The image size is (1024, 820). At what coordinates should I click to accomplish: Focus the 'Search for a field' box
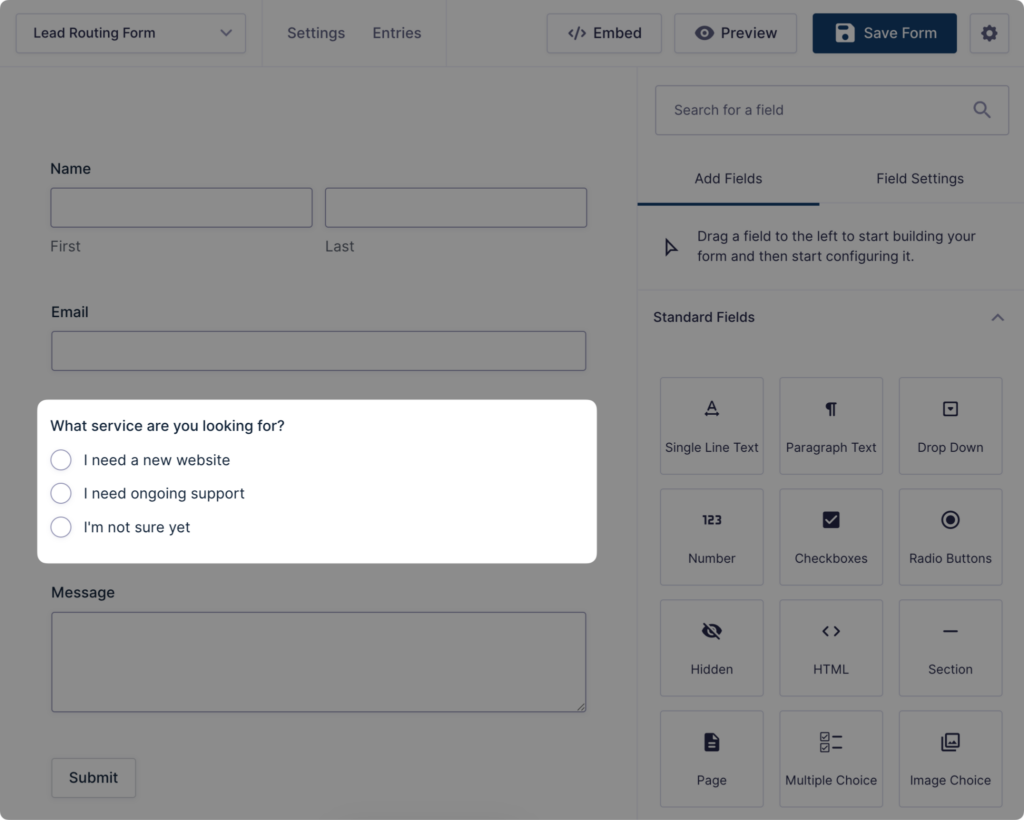(x=832, y=110)
